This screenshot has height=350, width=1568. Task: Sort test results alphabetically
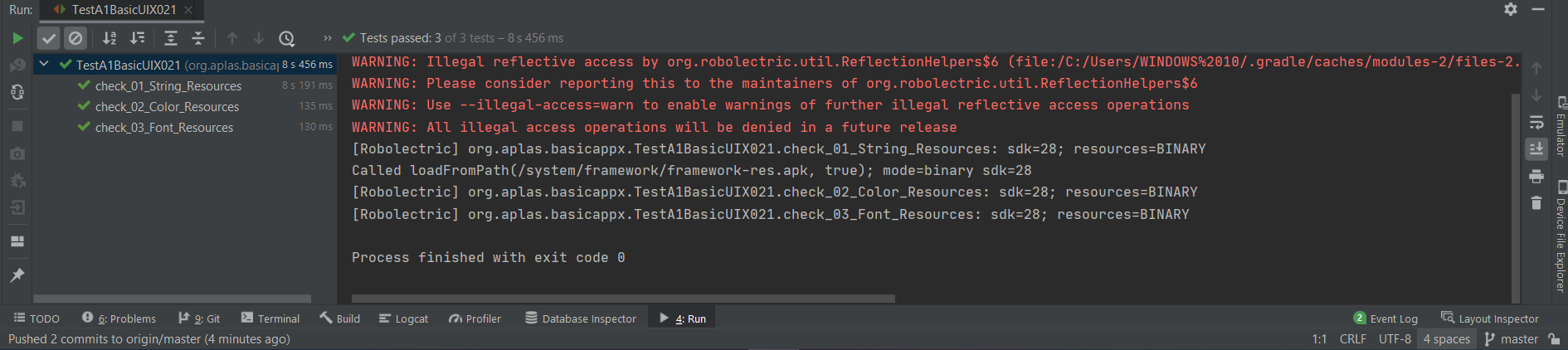[110, 38]
